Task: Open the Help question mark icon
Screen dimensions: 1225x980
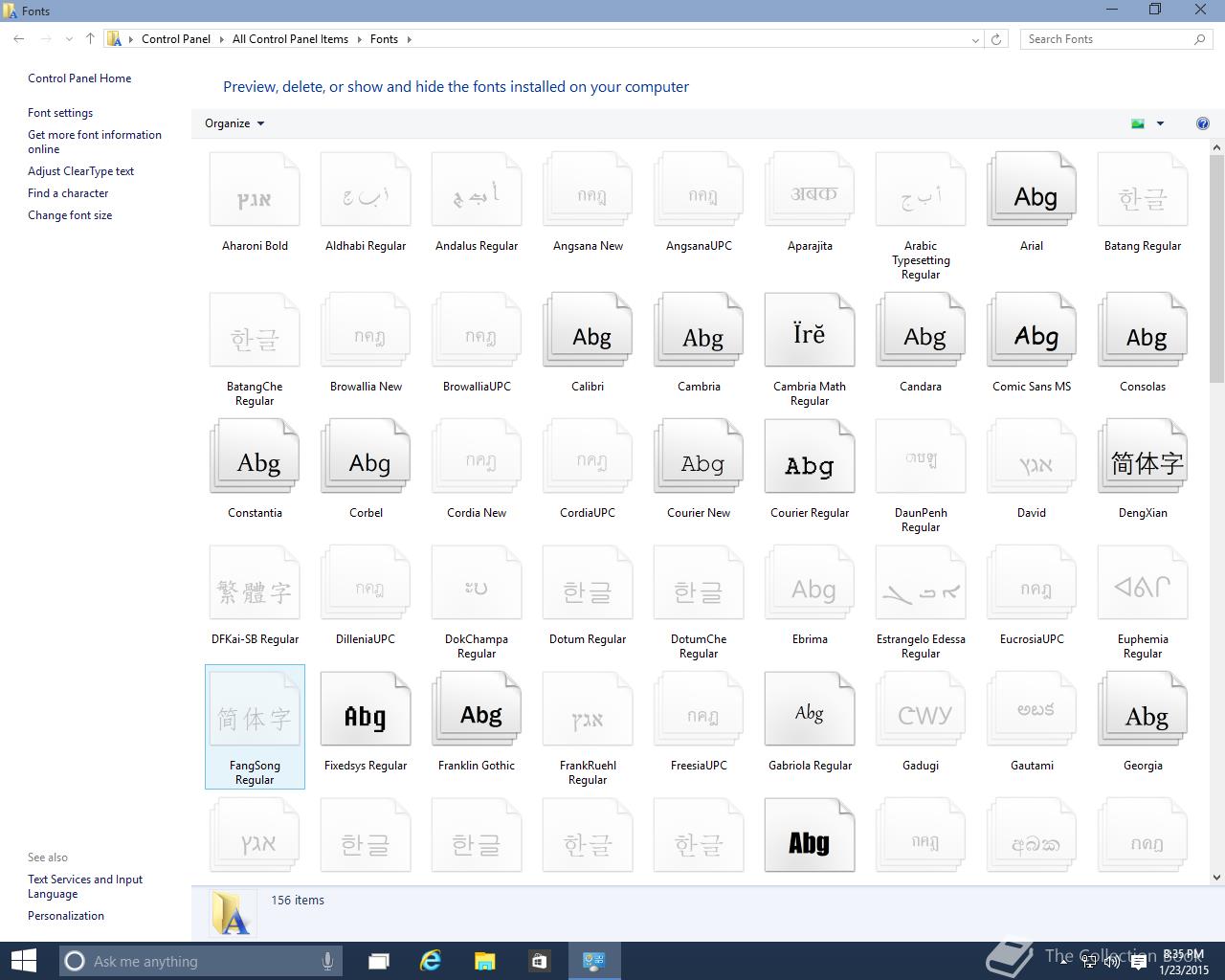Action: (1203, 123)
